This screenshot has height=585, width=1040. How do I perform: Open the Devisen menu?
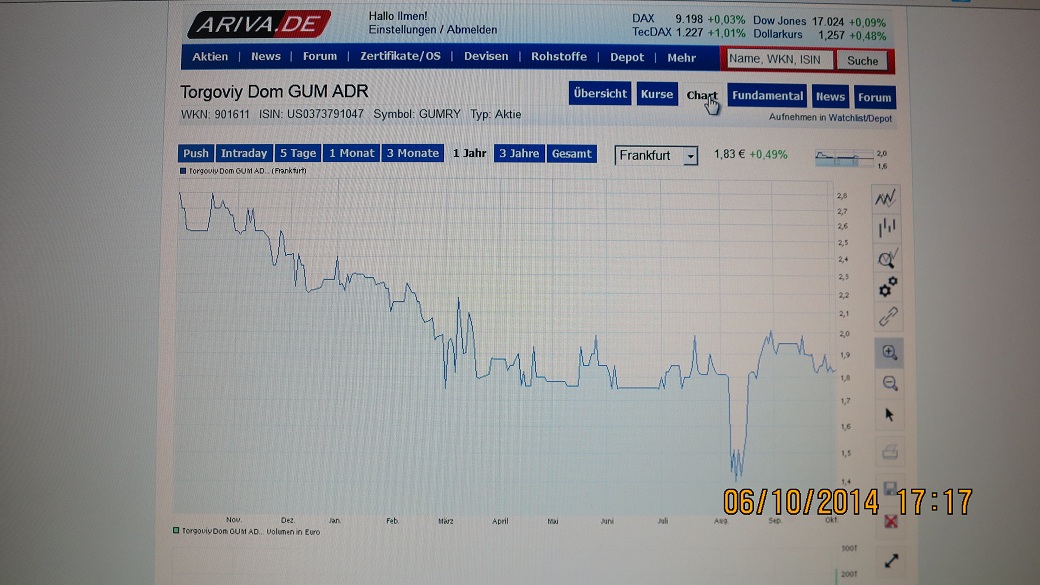(486, 56)
